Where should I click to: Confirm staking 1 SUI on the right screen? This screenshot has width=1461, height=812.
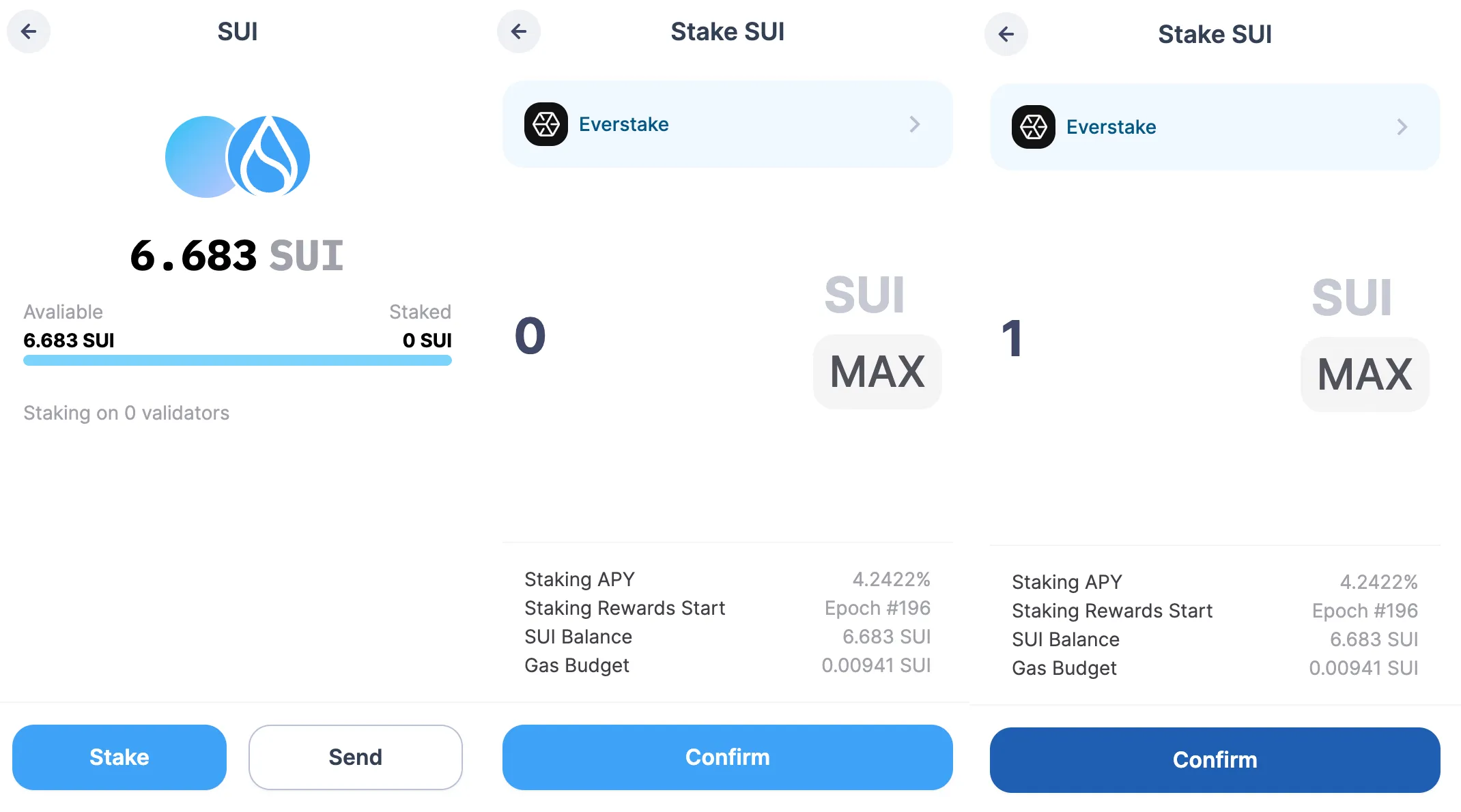tap(1214, 759)
